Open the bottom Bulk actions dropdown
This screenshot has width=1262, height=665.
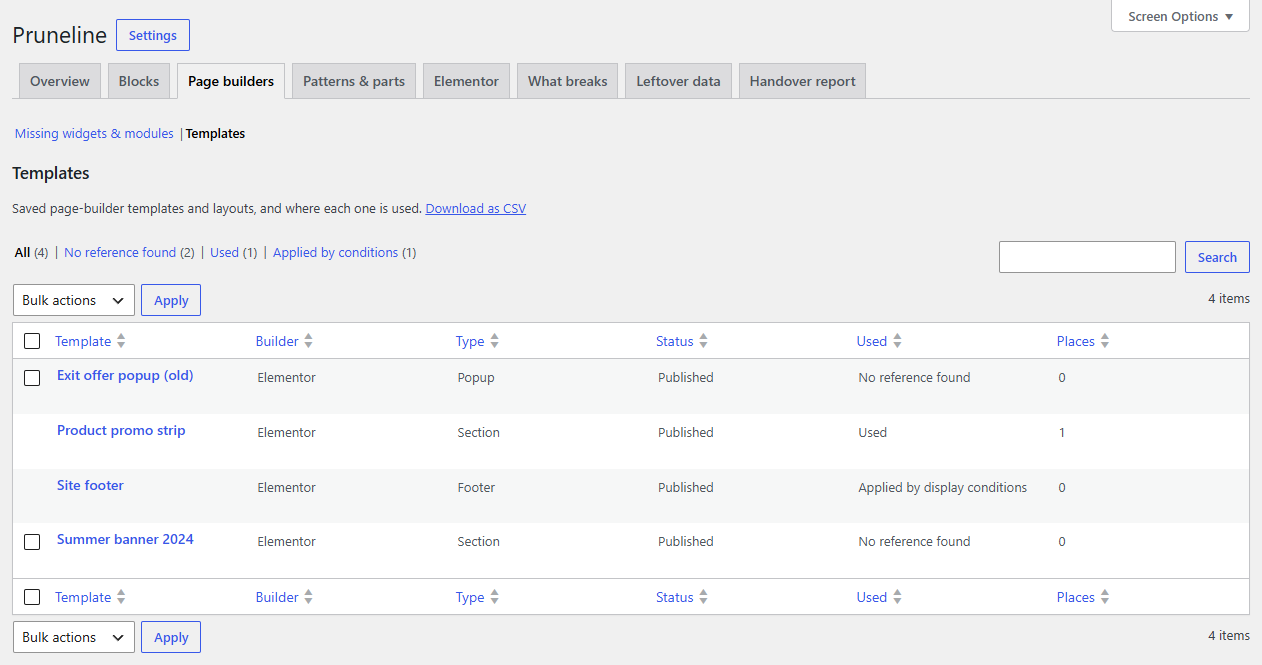pyautogui.click(x=73, y=637)
